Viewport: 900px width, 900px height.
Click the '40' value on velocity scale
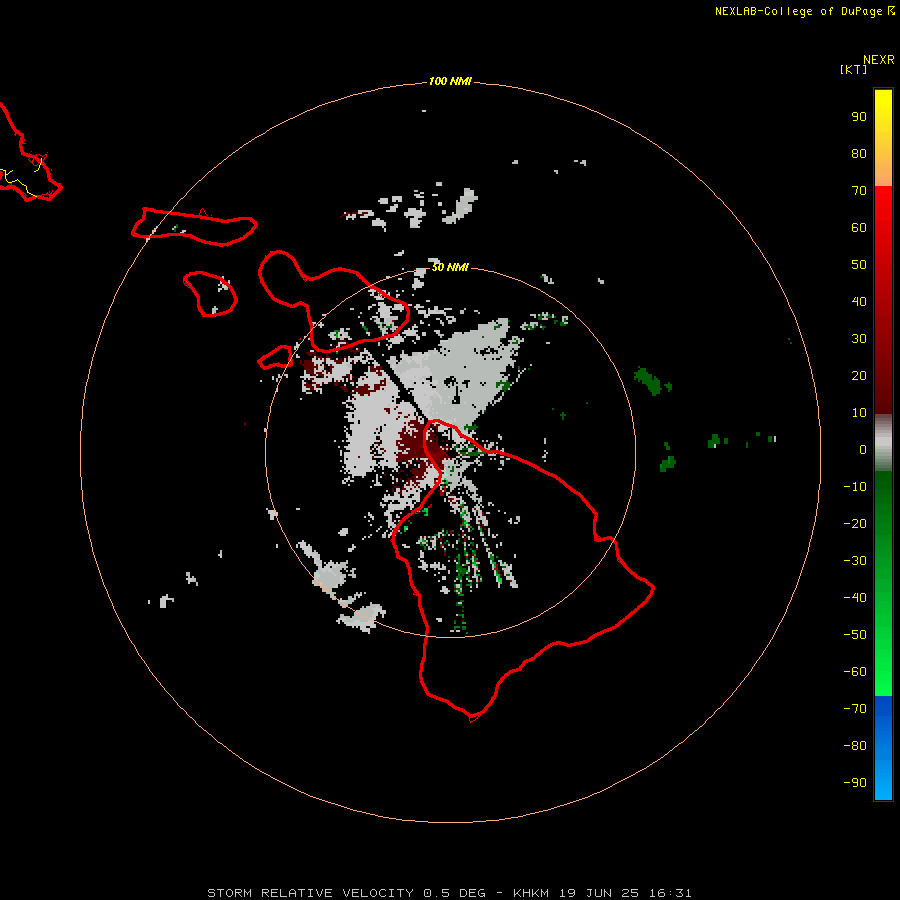859,302
